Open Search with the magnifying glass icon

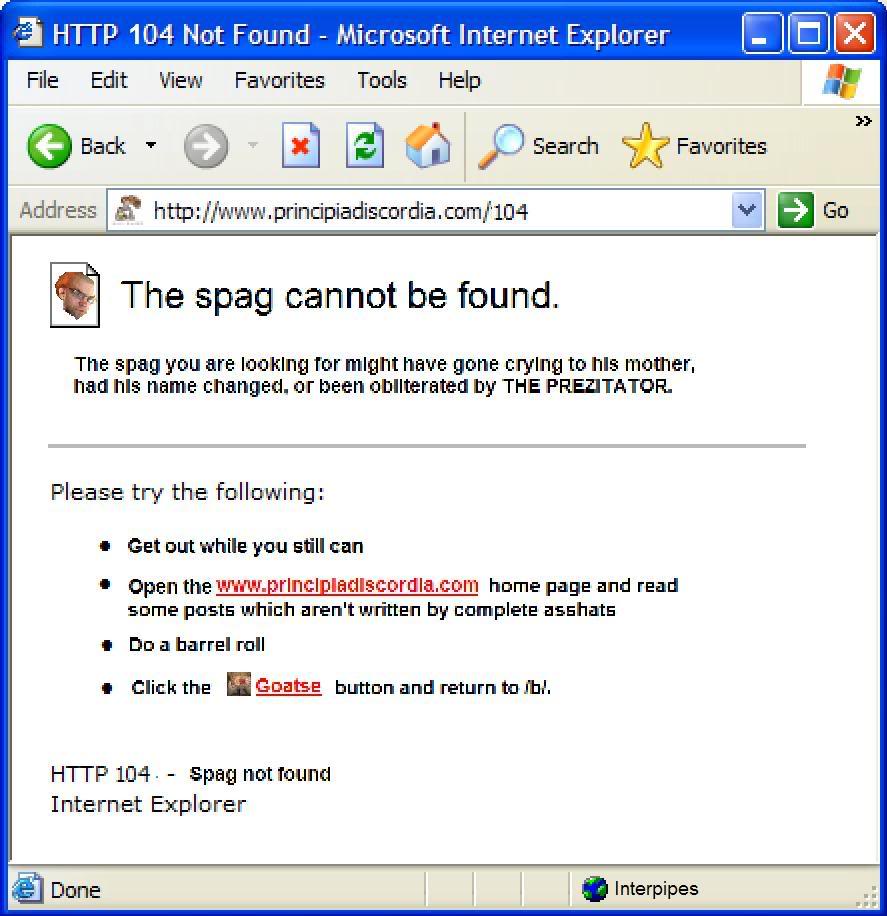point(501,146)
